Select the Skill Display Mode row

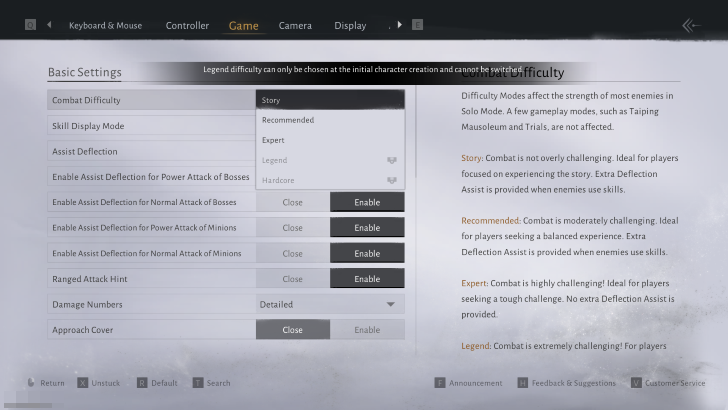click(x=151, y=126)
